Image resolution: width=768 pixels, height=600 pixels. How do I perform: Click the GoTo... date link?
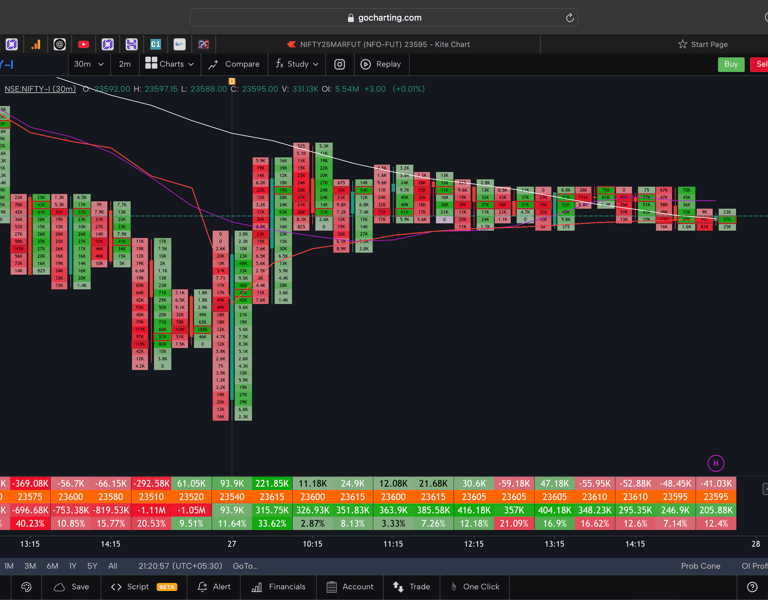(245, 566)
